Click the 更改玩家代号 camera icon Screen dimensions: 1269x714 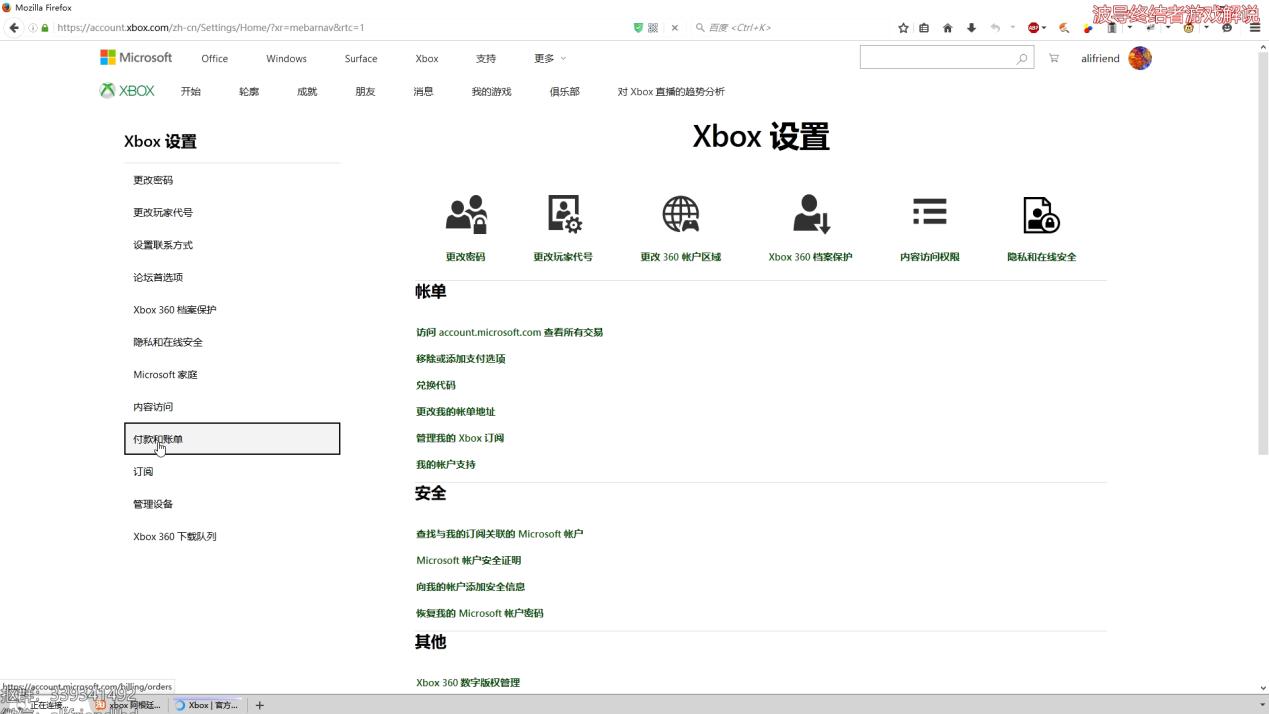pyautogui.click(x=563, y=213)
